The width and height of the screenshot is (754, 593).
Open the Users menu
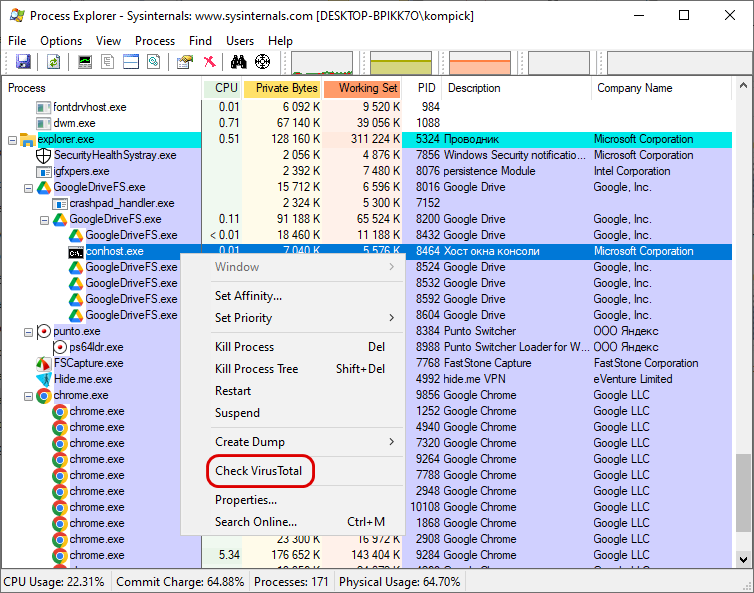[x=240, y=41]
